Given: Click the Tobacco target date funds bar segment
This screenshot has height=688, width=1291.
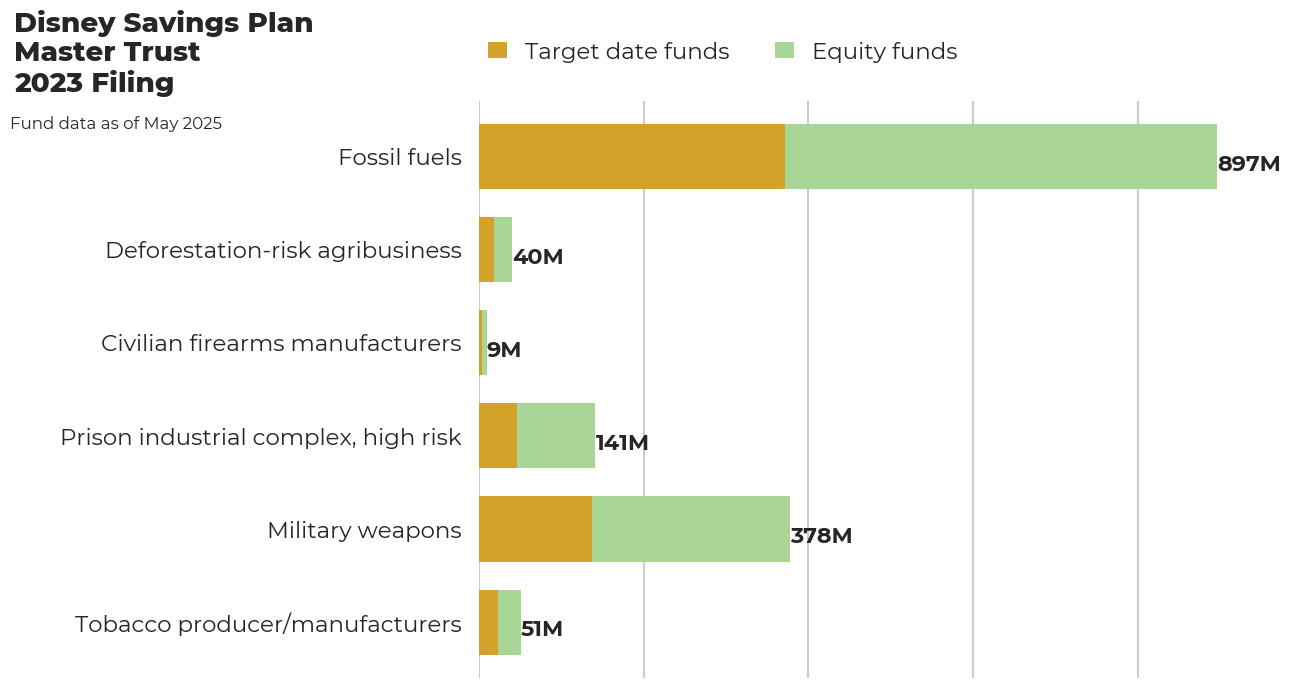Looking at the screenshot, I should 488,622.
